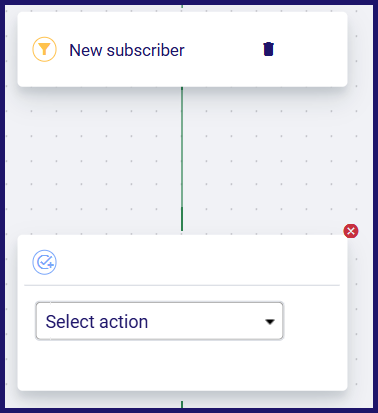Remove the action step with the red X
This screenshot has height=413, width=378.
click(351, 231)
